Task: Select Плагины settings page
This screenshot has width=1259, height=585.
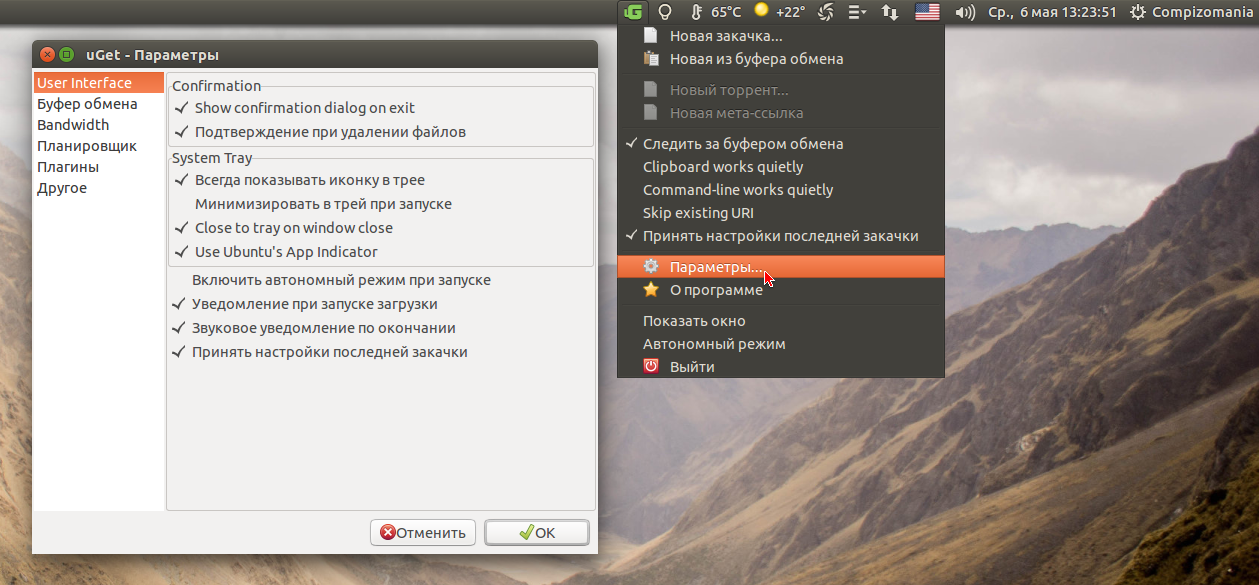Action: tap(98, 167)
